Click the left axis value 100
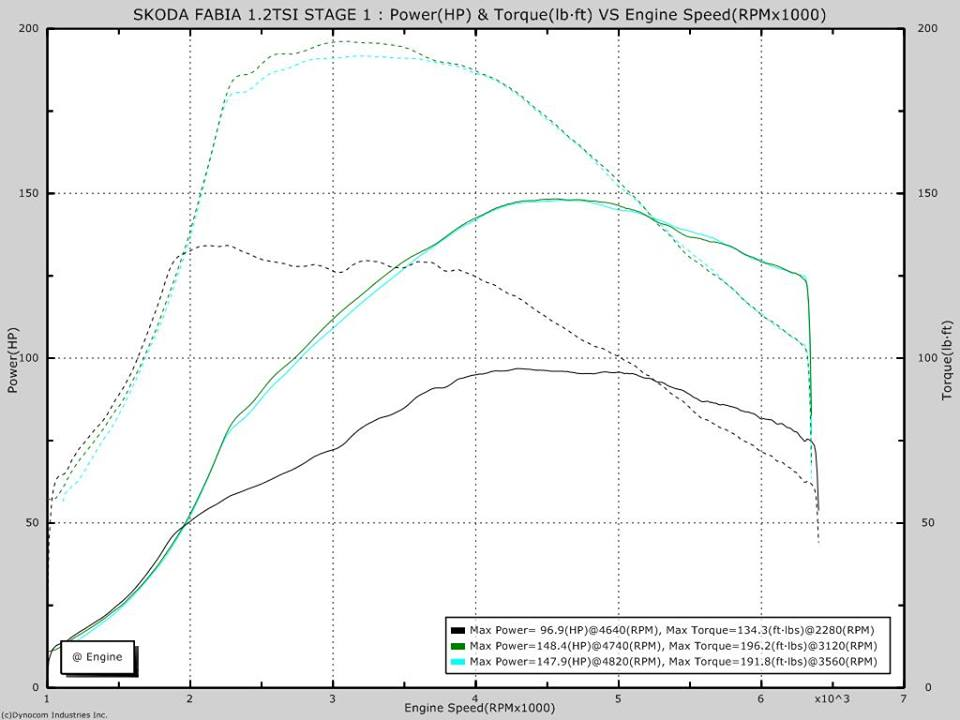 29,358
